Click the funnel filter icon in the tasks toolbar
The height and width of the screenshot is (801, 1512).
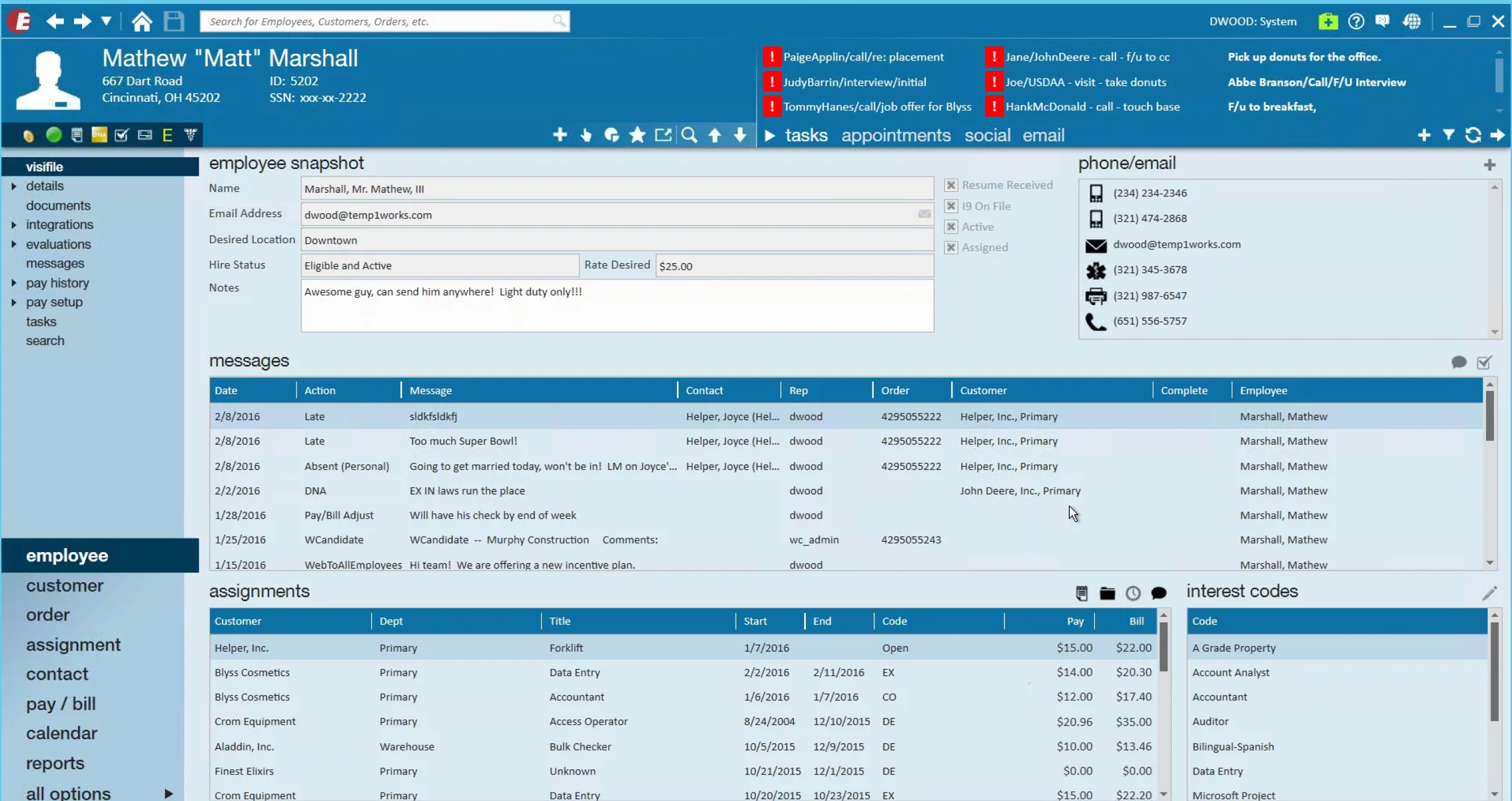click(1448, 136)
